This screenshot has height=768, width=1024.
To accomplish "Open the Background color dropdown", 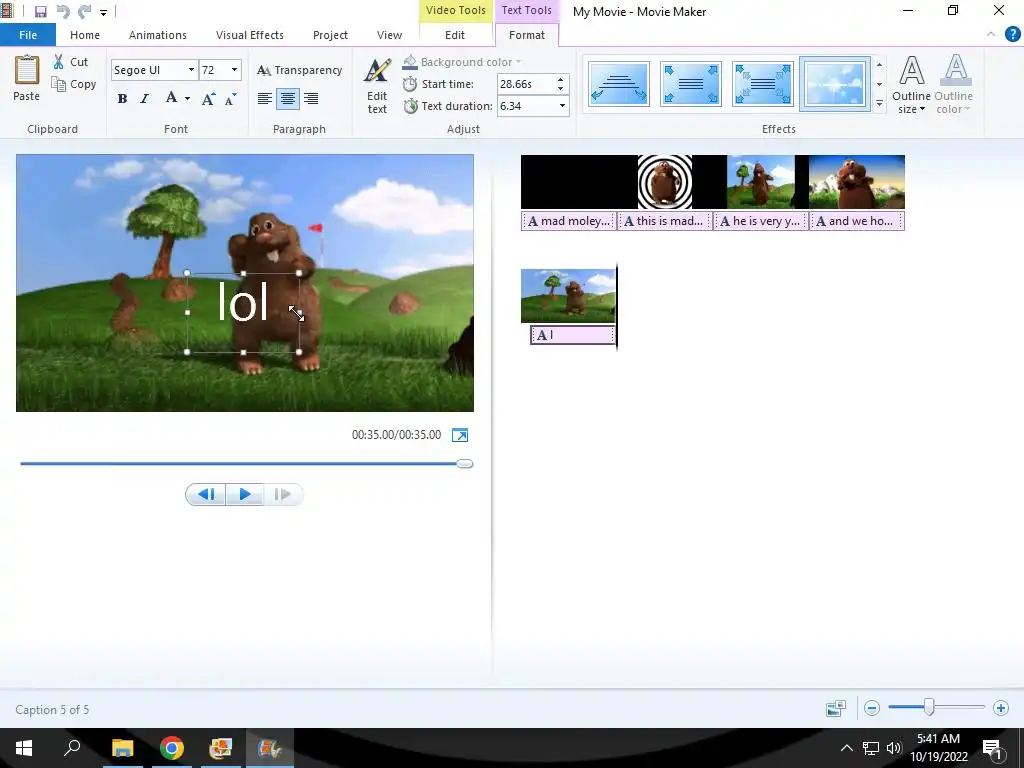I will coord(462,62).
